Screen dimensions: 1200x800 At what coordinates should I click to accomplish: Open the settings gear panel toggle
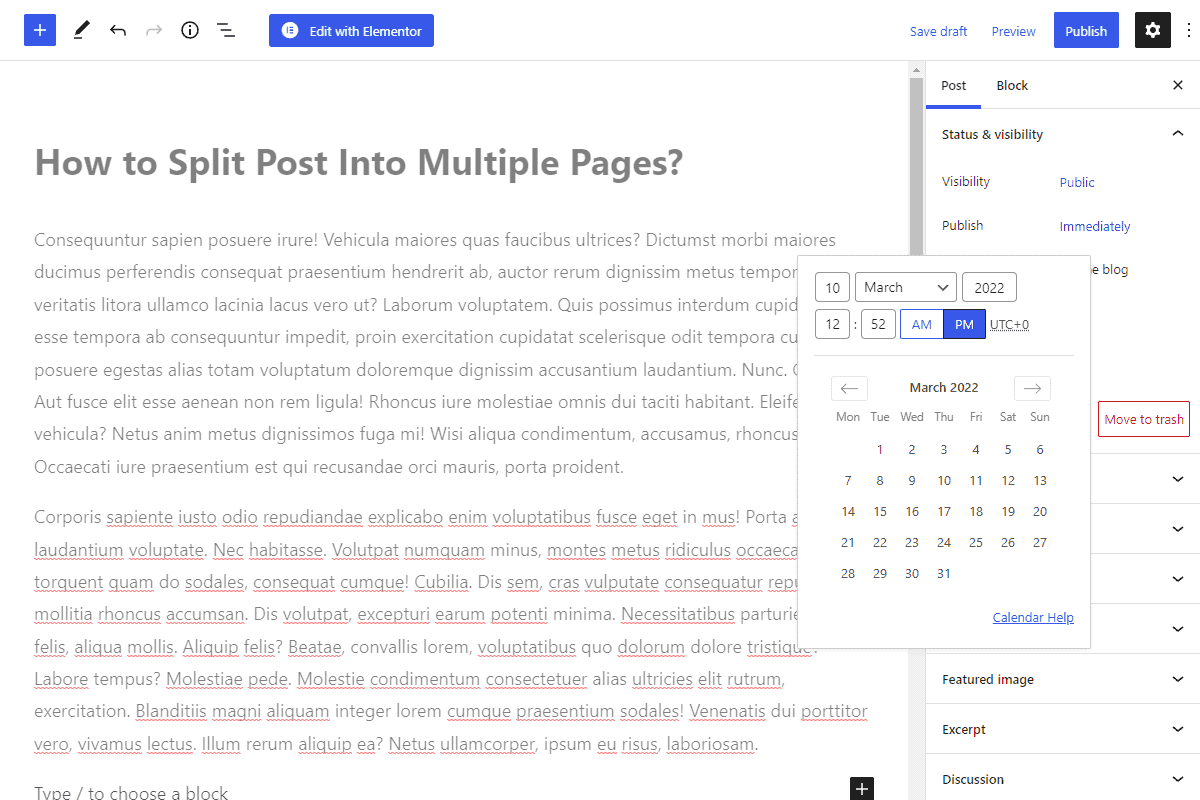[1153, 30]
